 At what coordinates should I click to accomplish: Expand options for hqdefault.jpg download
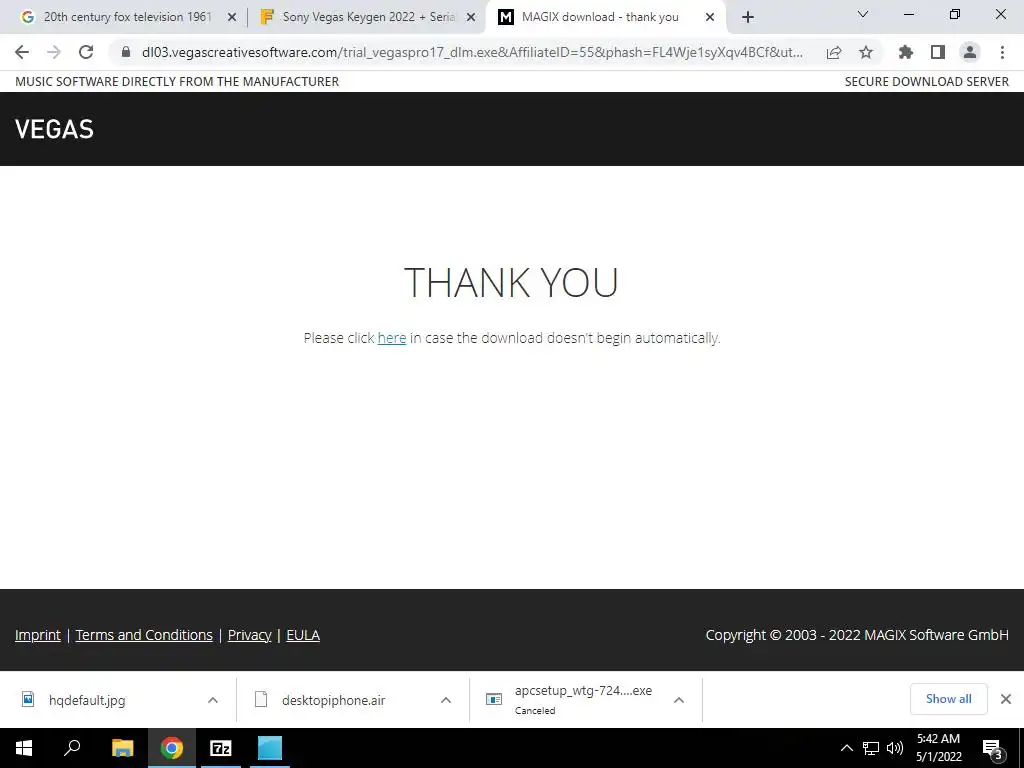[213, 700]
